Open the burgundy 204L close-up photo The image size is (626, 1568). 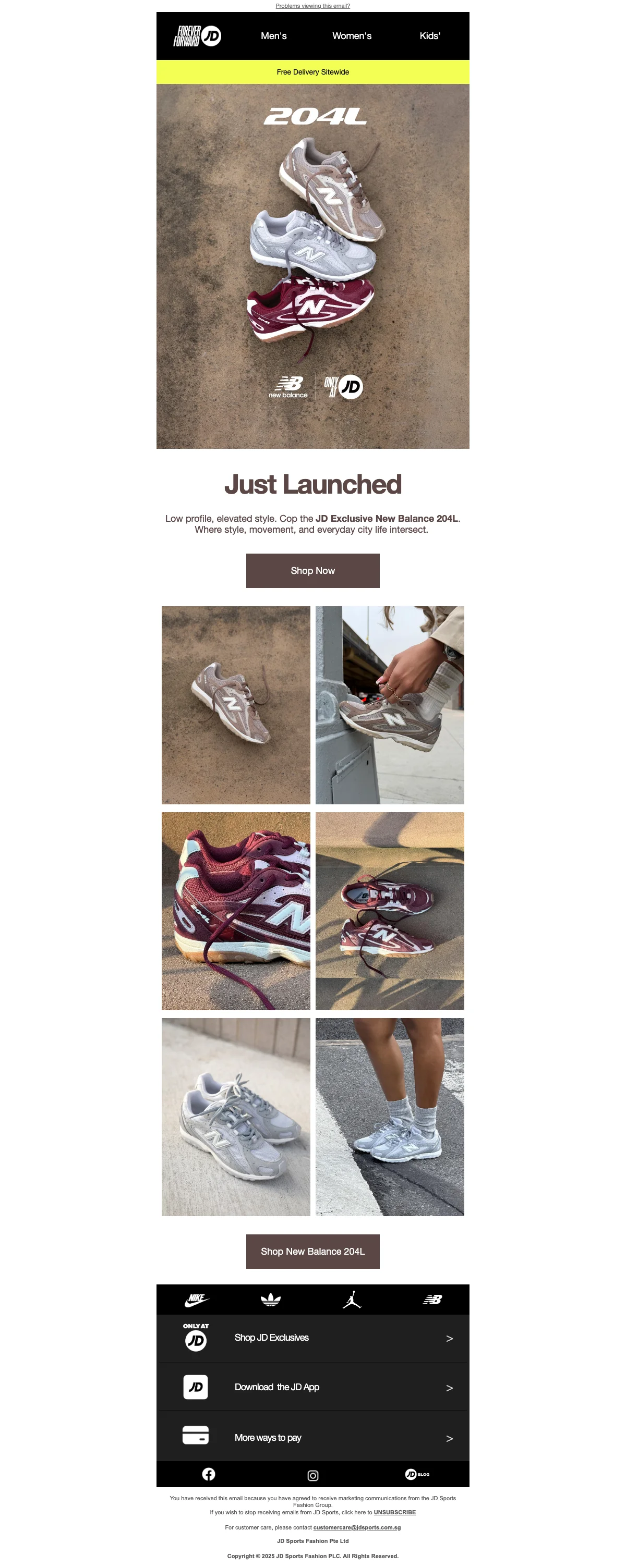point(236,911)
